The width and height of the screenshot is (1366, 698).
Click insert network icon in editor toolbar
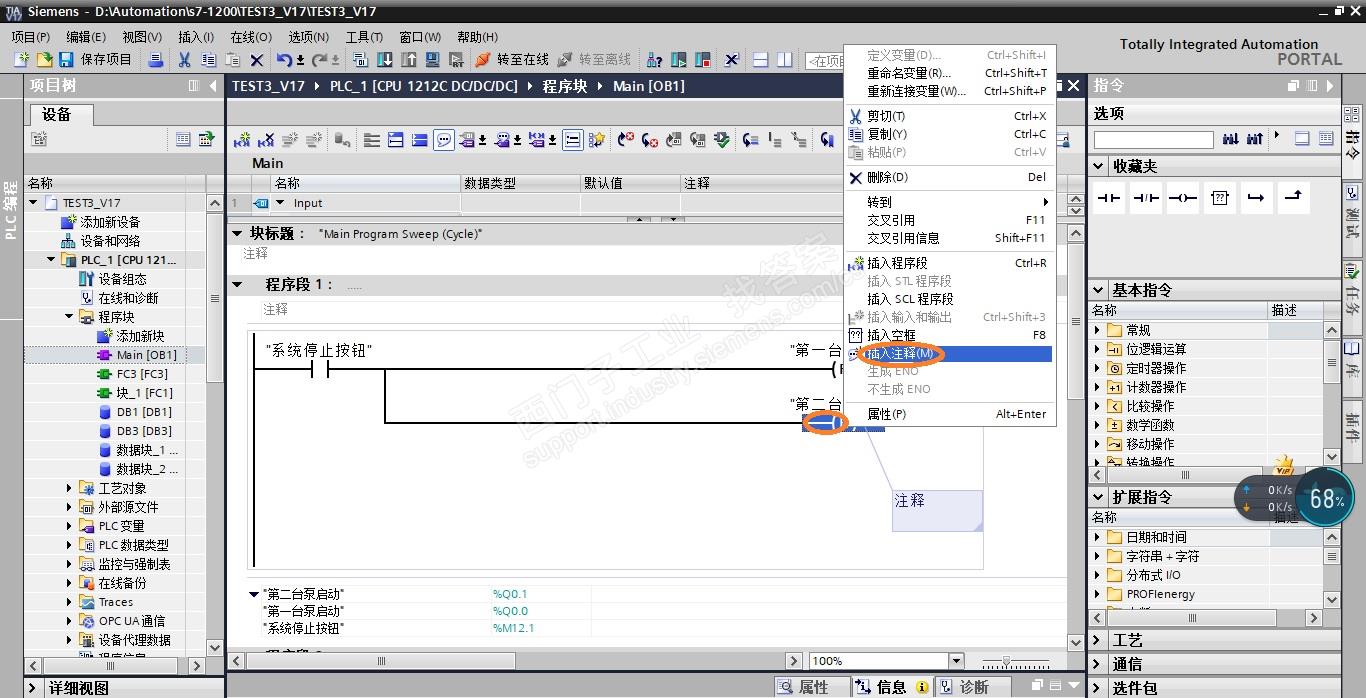tap(241, 140)
